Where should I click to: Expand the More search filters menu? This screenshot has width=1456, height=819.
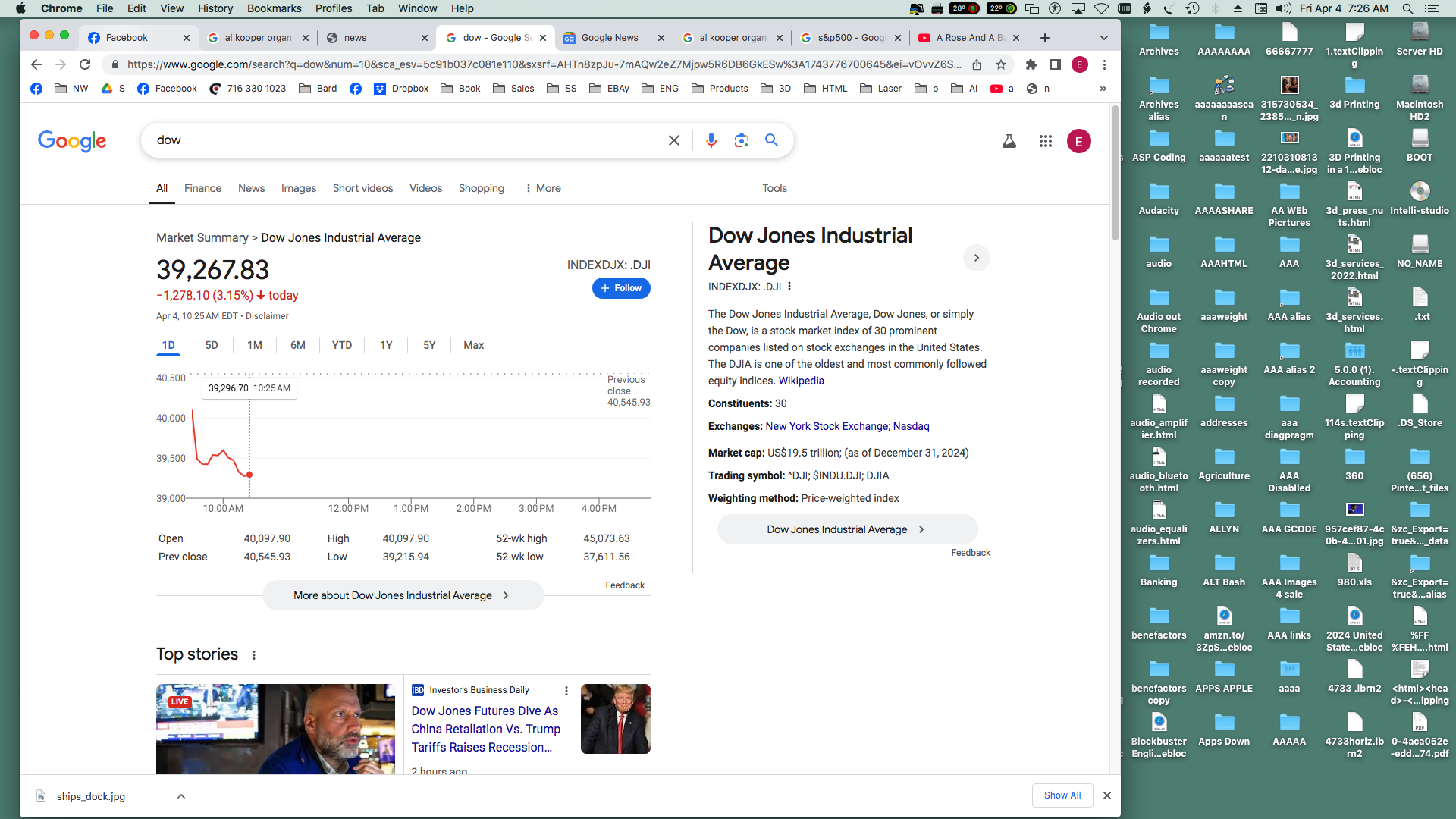point(543,188)
